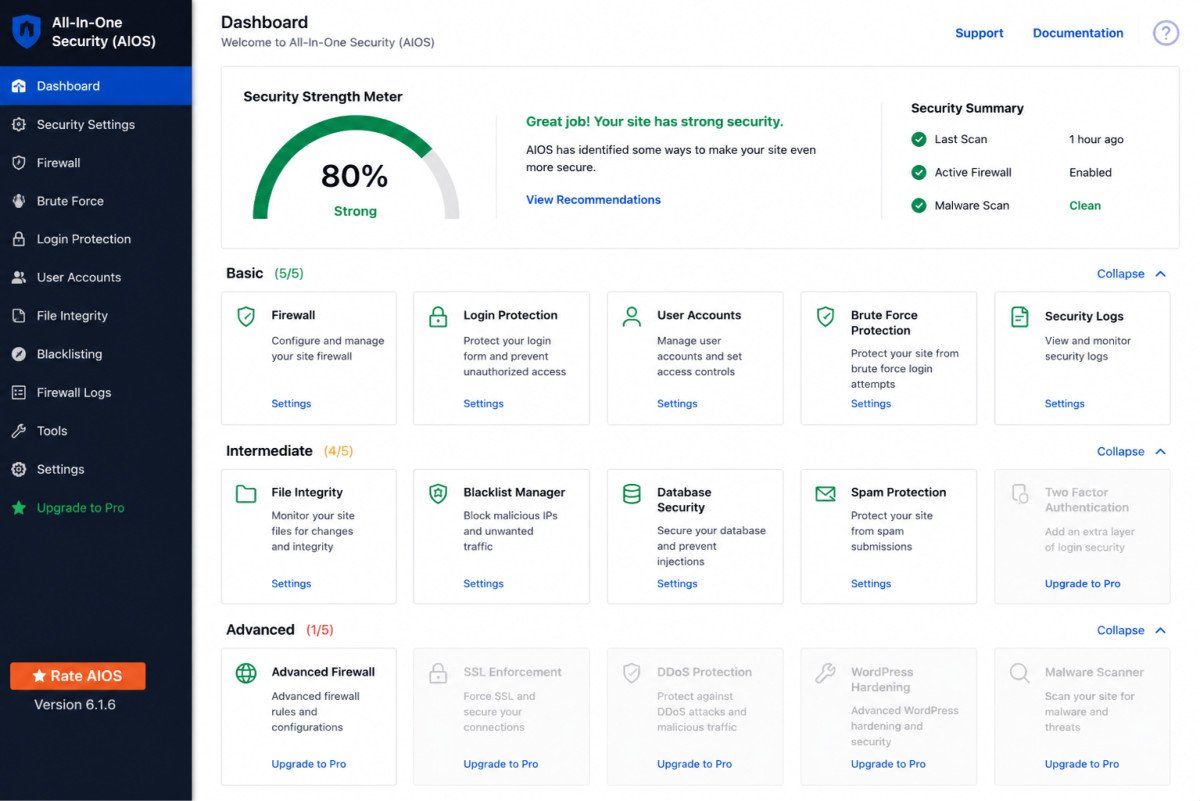Image resolution: width=1200 pixels, height=801 pixels.
Task: Click the Advanced Firewall card globe icon
Action: point(246,673)
